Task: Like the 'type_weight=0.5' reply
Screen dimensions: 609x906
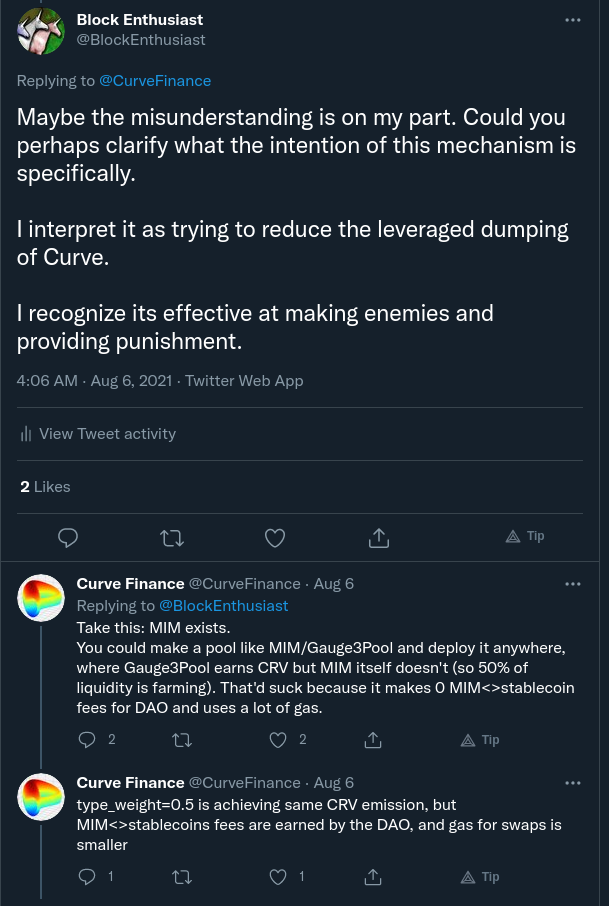Action: [x=279, y=876]
